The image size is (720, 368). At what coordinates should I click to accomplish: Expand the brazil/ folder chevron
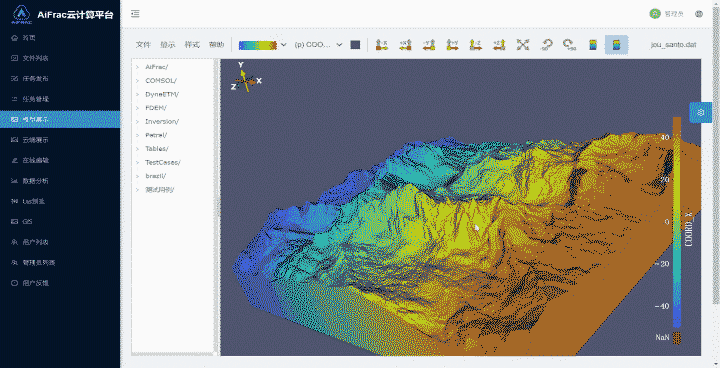click(x=137, y=176)
